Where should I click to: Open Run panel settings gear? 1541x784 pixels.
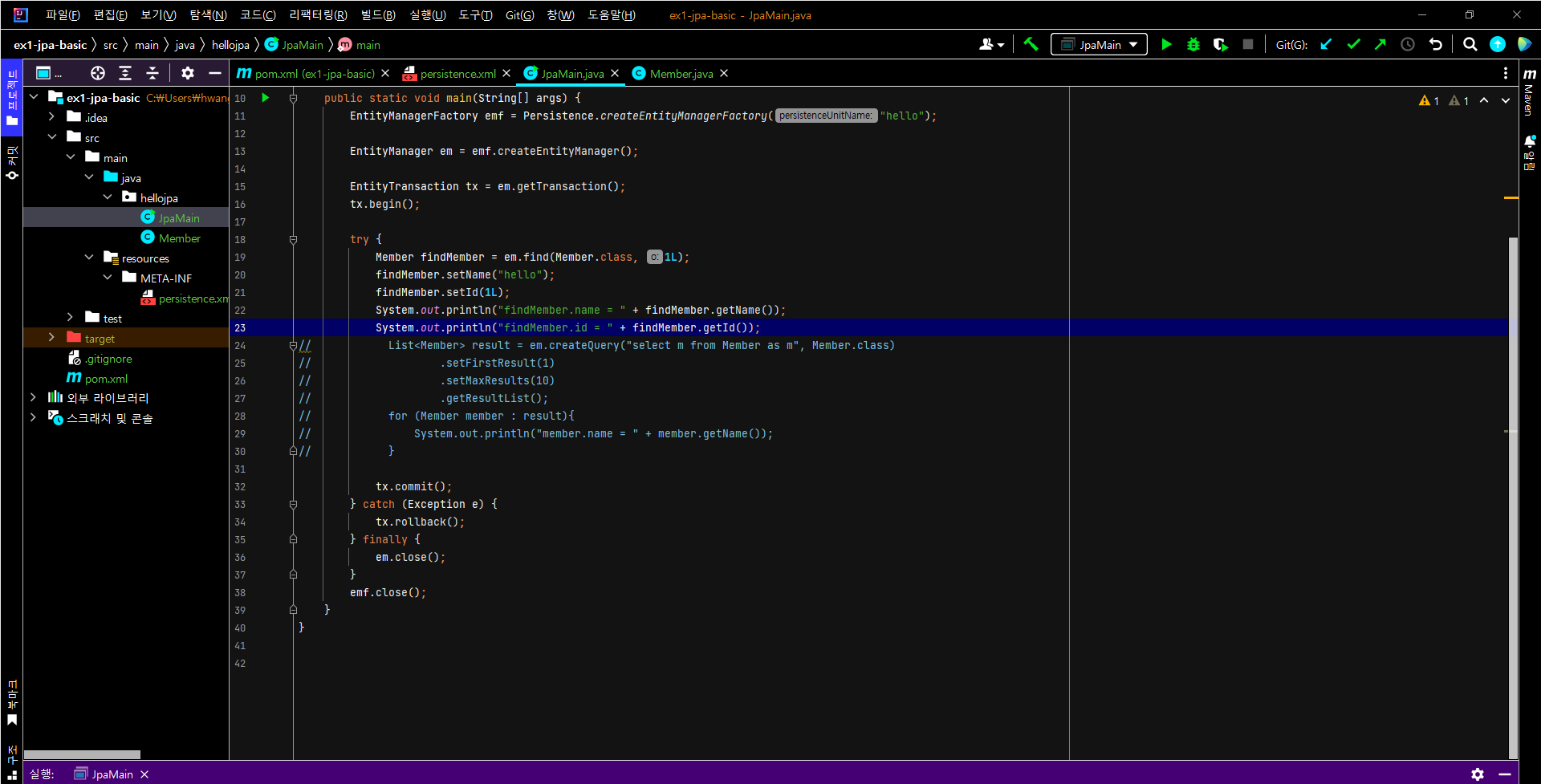click(1478, 774)
